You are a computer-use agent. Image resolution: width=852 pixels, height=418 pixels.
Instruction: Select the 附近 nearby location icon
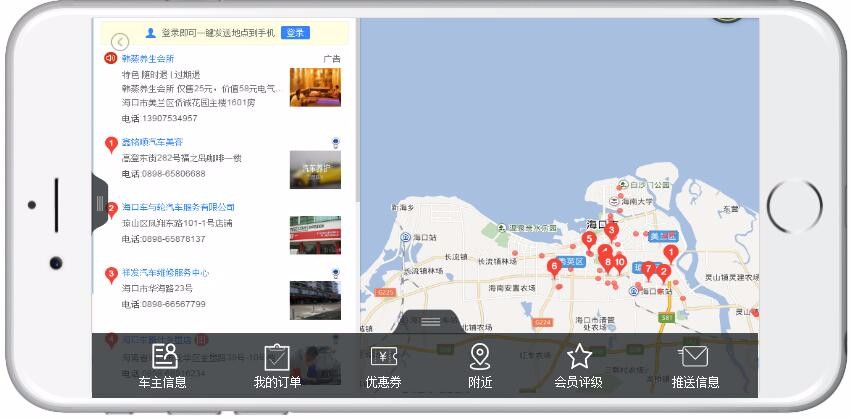[x=480, y=365]
